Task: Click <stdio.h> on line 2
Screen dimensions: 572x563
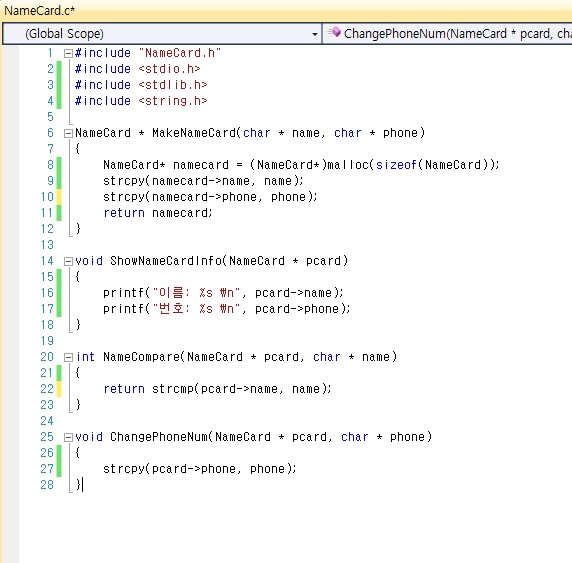Action: tap(169, 69)
